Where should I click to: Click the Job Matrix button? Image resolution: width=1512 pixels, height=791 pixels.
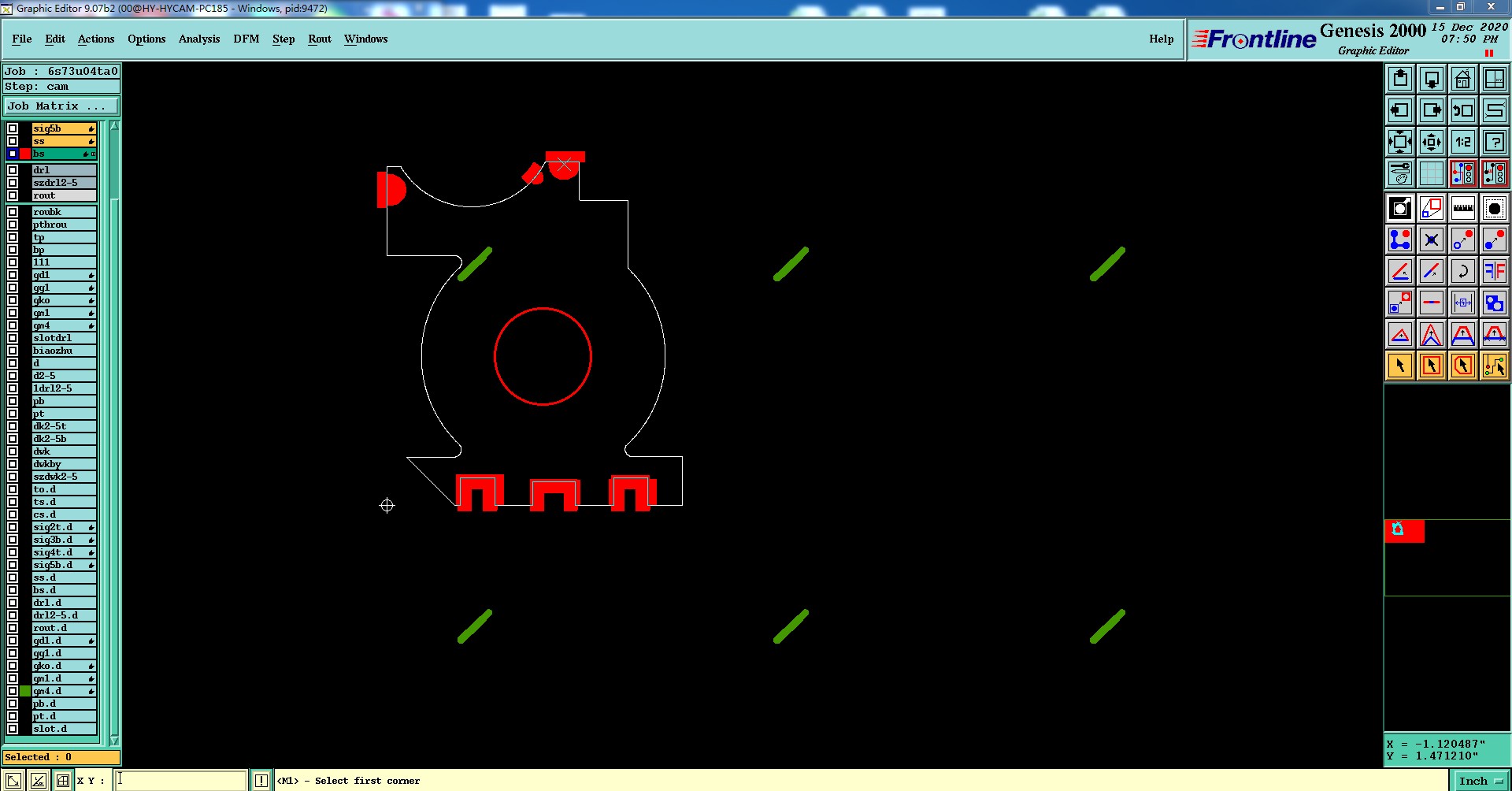[61, 106]
